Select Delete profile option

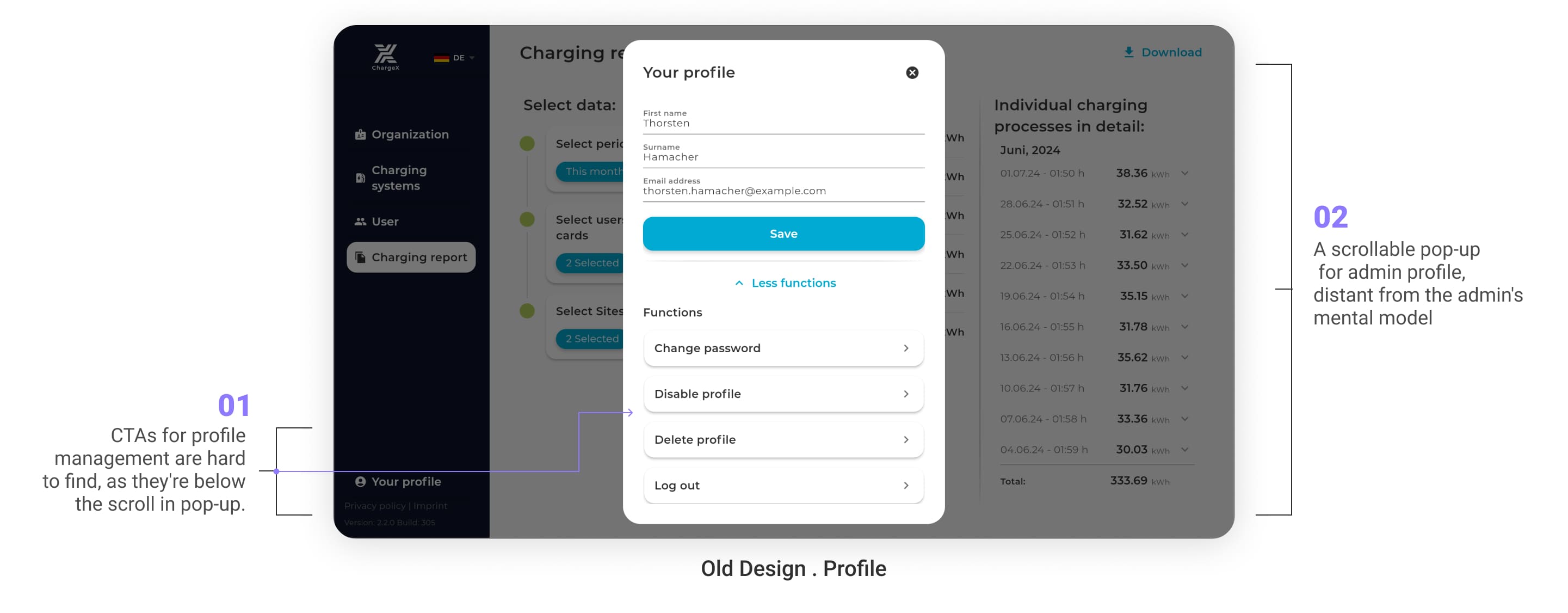click(x=783, y=439)
